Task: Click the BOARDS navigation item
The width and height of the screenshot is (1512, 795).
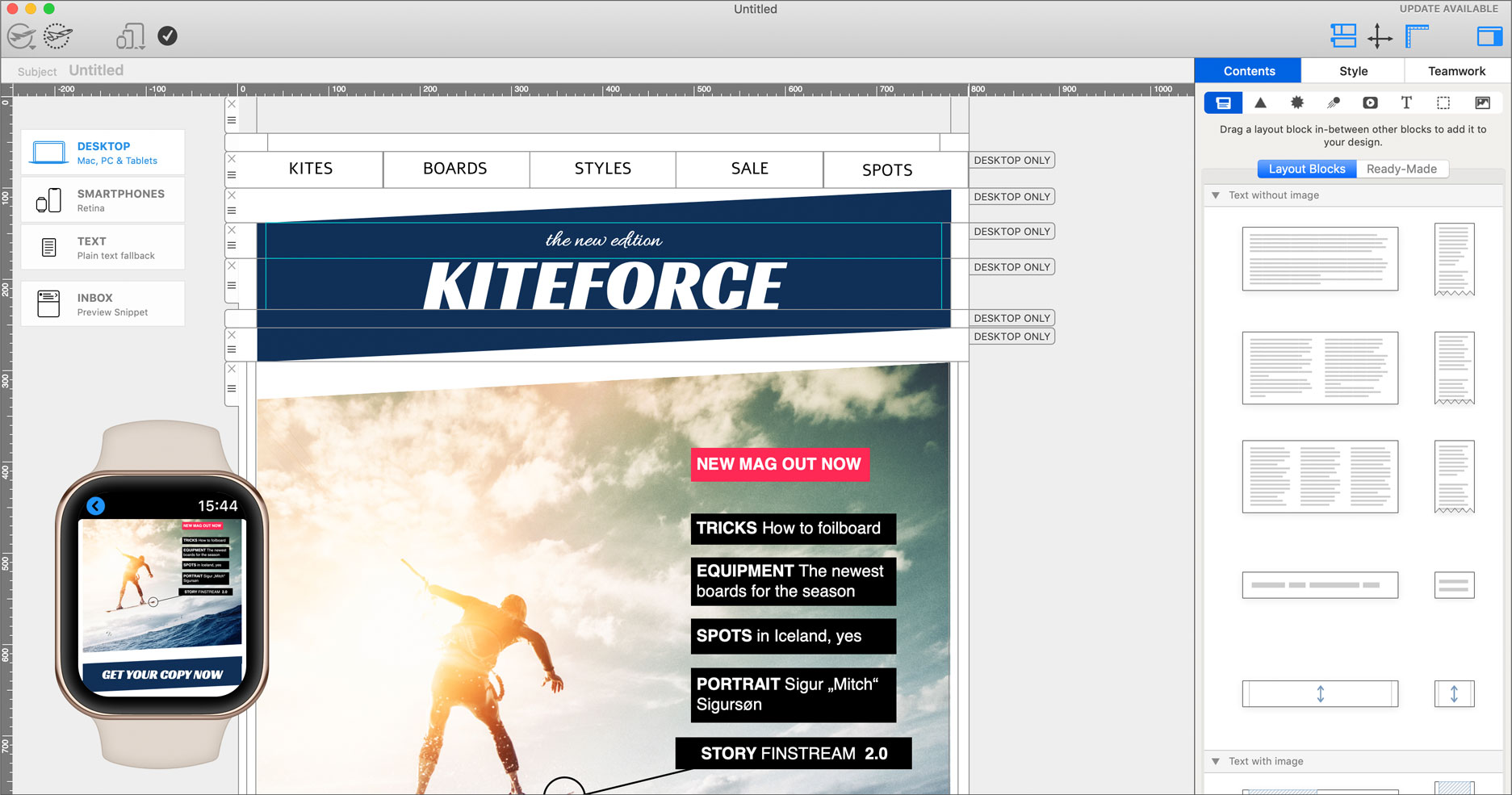Action: pyautogui.click(x=455, y=169)
